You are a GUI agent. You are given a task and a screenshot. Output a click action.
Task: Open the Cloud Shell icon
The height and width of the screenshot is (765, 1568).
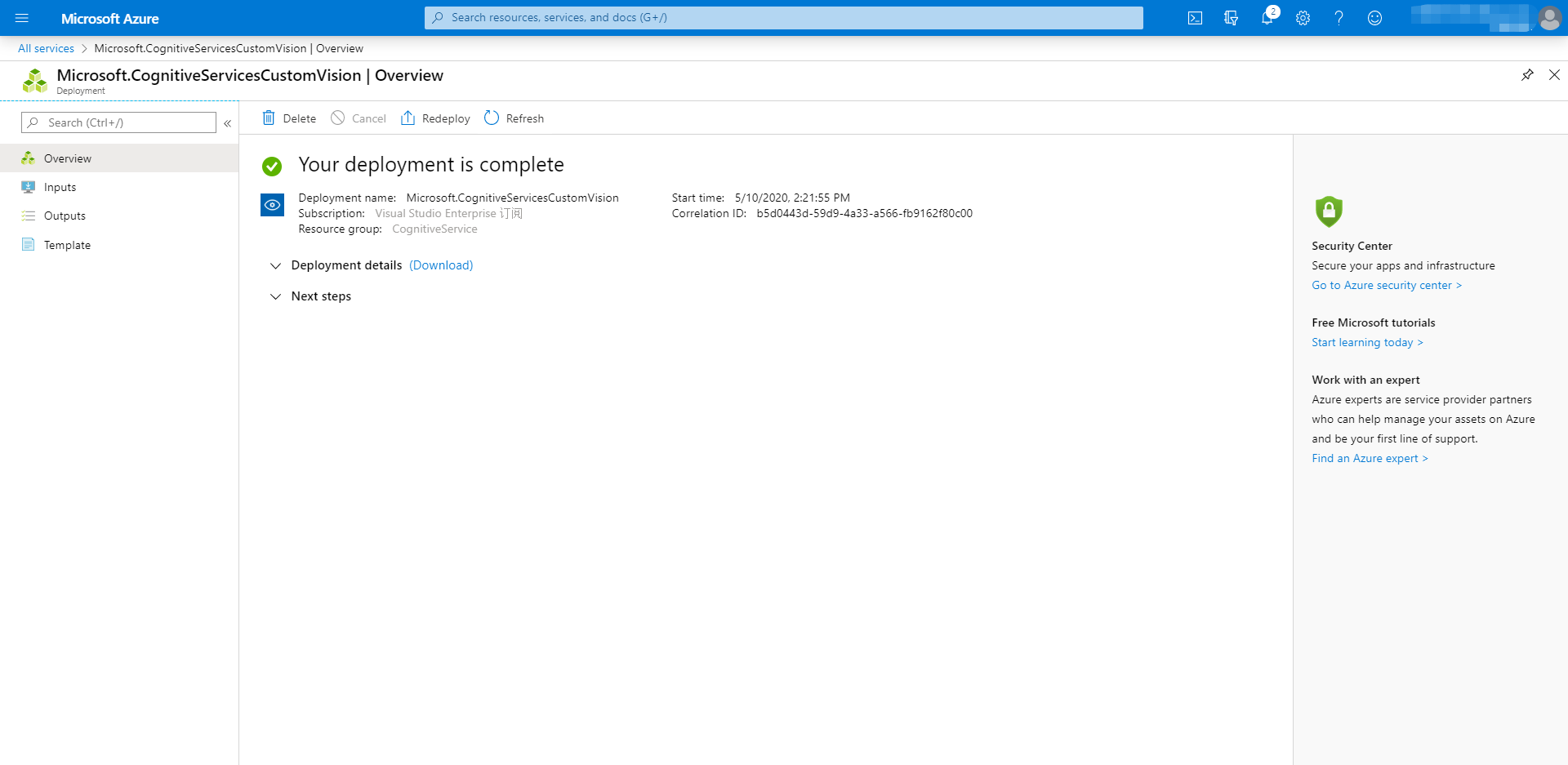(x=1195, y=18)
